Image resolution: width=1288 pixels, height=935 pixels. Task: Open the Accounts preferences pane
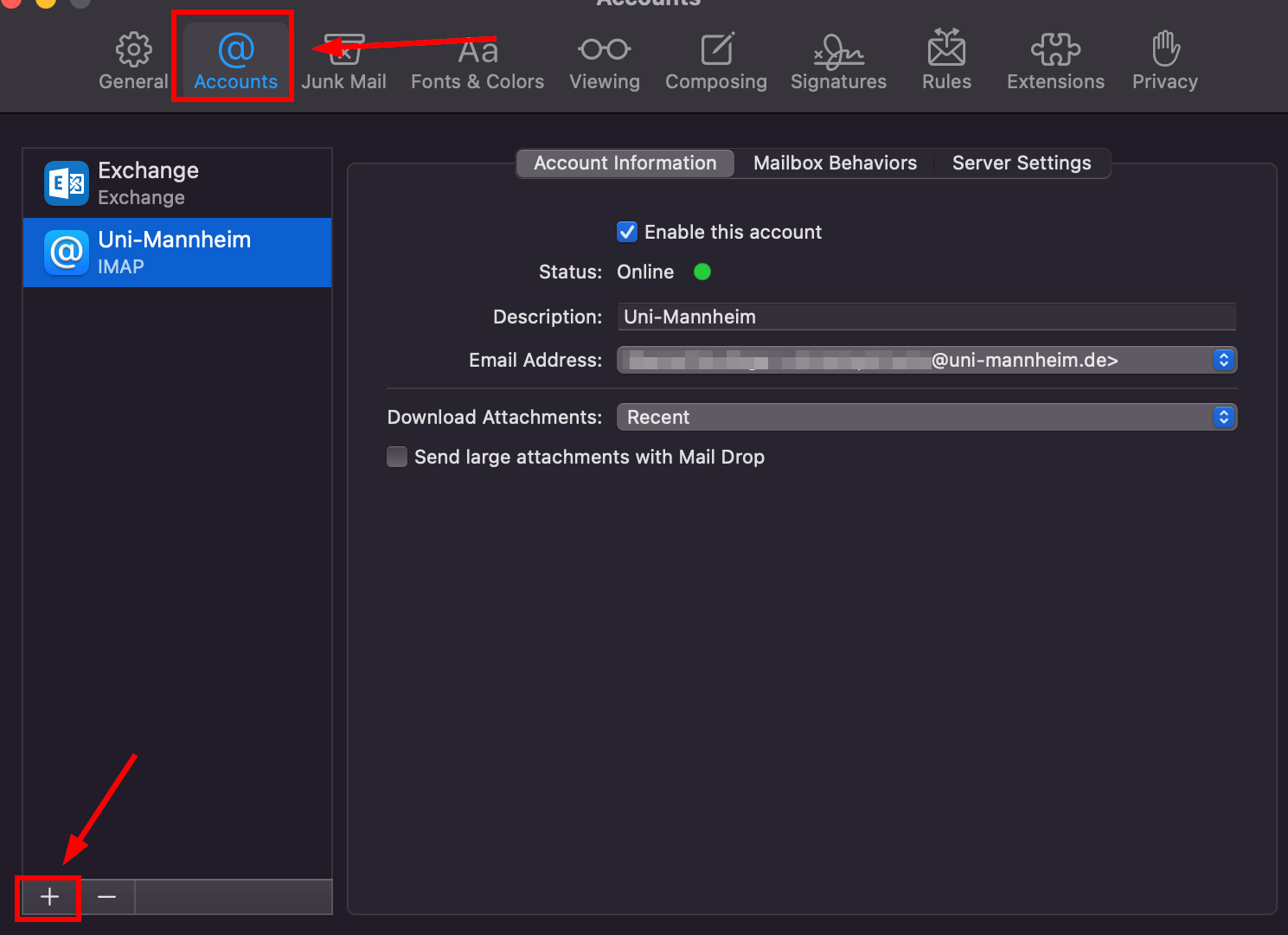[235, 61]
